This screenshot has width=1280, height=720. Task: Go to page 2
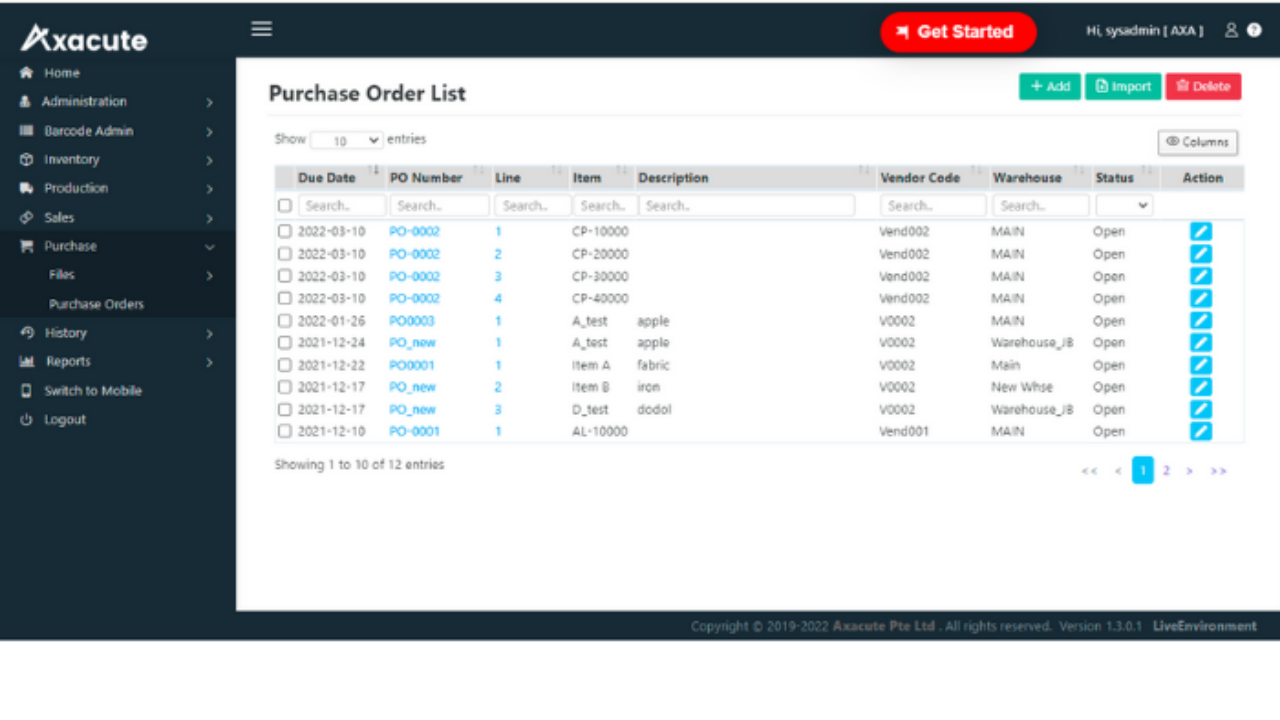click(1166, 471)
